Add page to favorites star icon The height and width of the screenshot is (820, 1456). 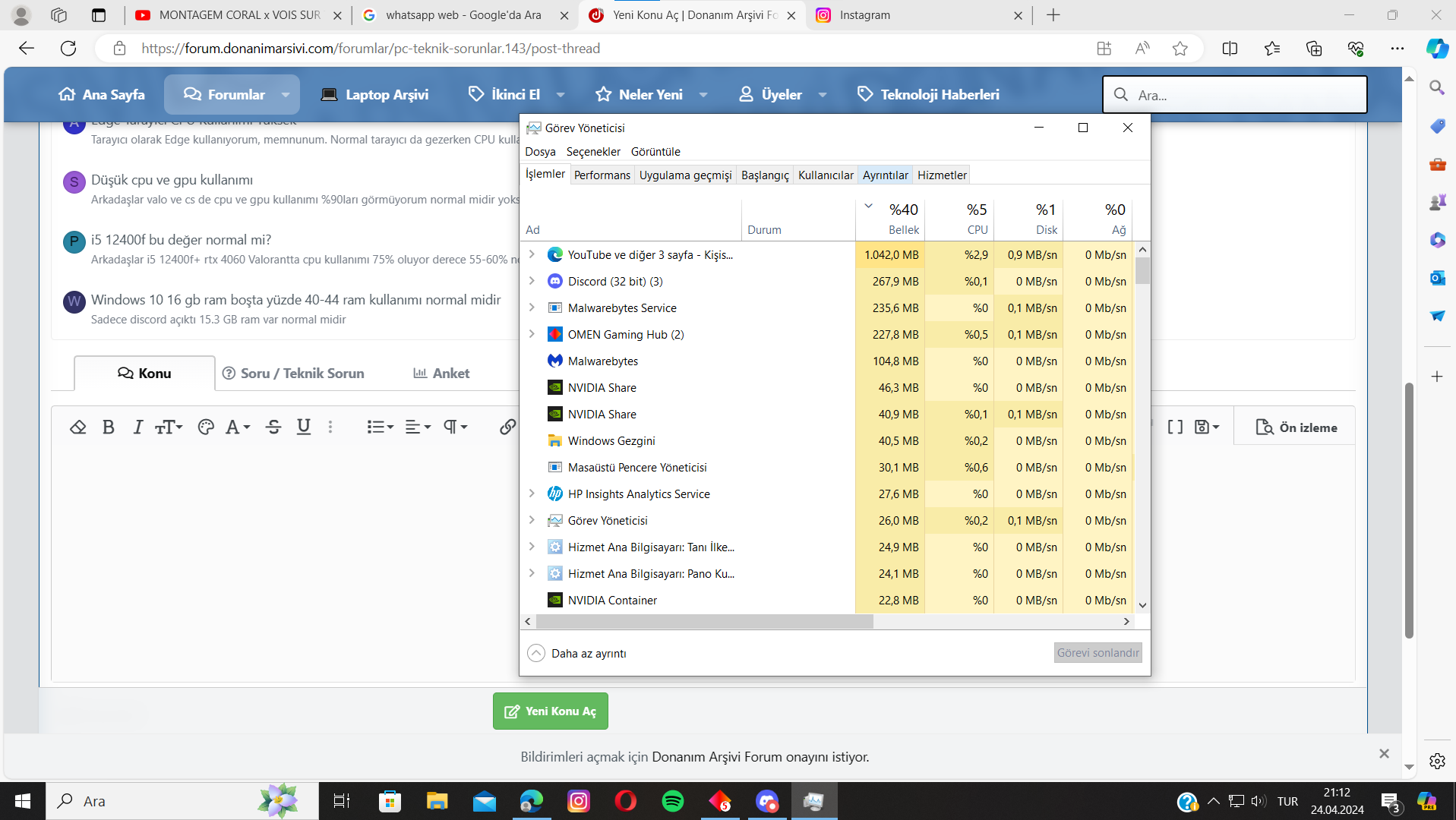coord(1180,49)
